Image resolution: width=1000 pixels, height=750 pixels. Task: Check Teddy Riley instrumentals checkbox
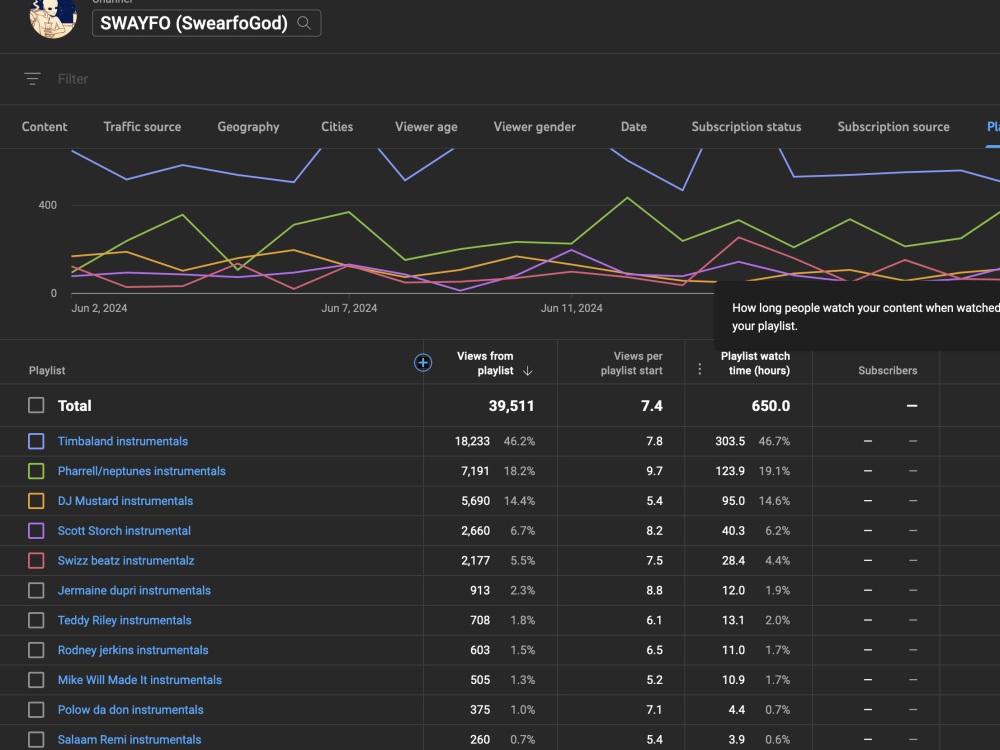point(36,621)
